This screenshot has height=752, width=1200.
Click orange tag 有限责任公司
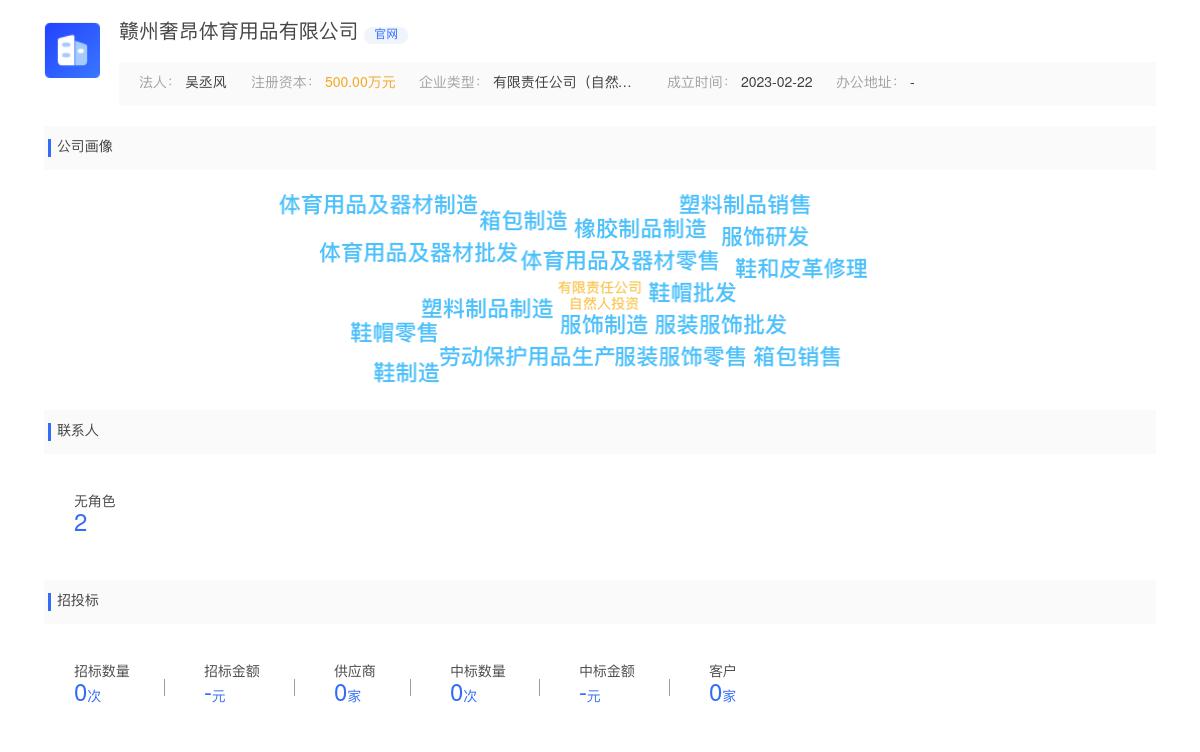pyautogui.click(x=600, y=288)
